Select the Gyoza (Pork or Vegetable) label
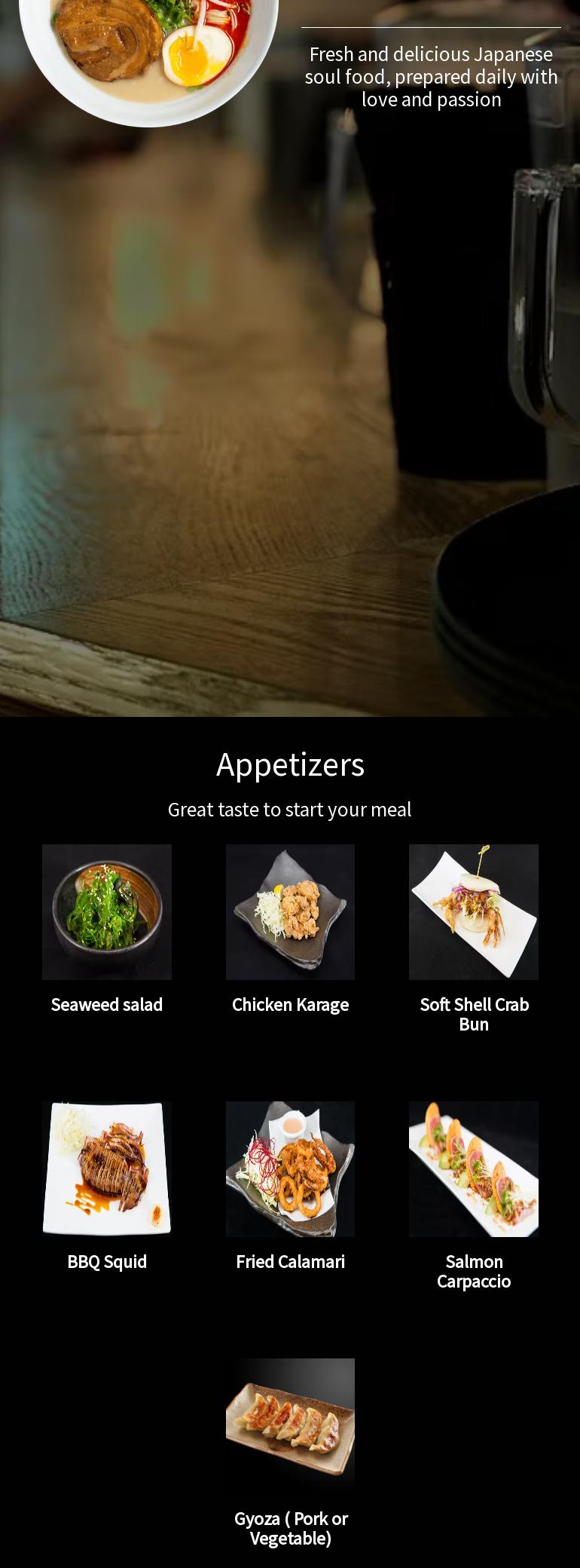 290,1529
